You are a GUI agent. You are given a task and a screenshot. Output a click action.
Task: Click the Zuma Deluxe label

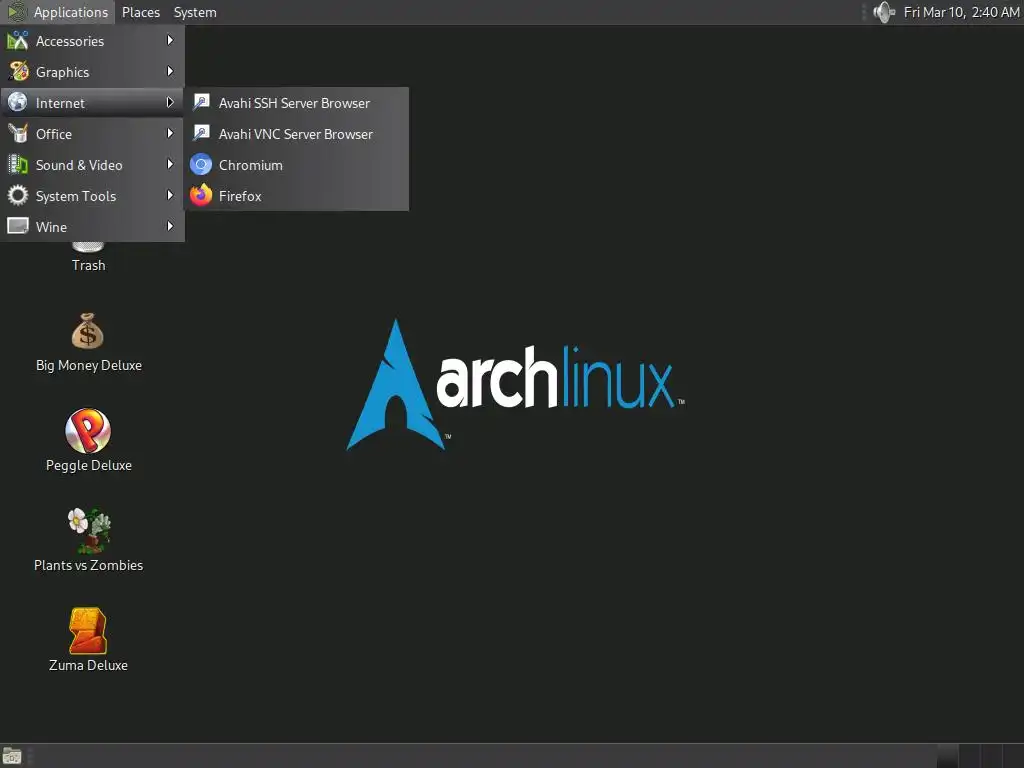tap(88, 665)
